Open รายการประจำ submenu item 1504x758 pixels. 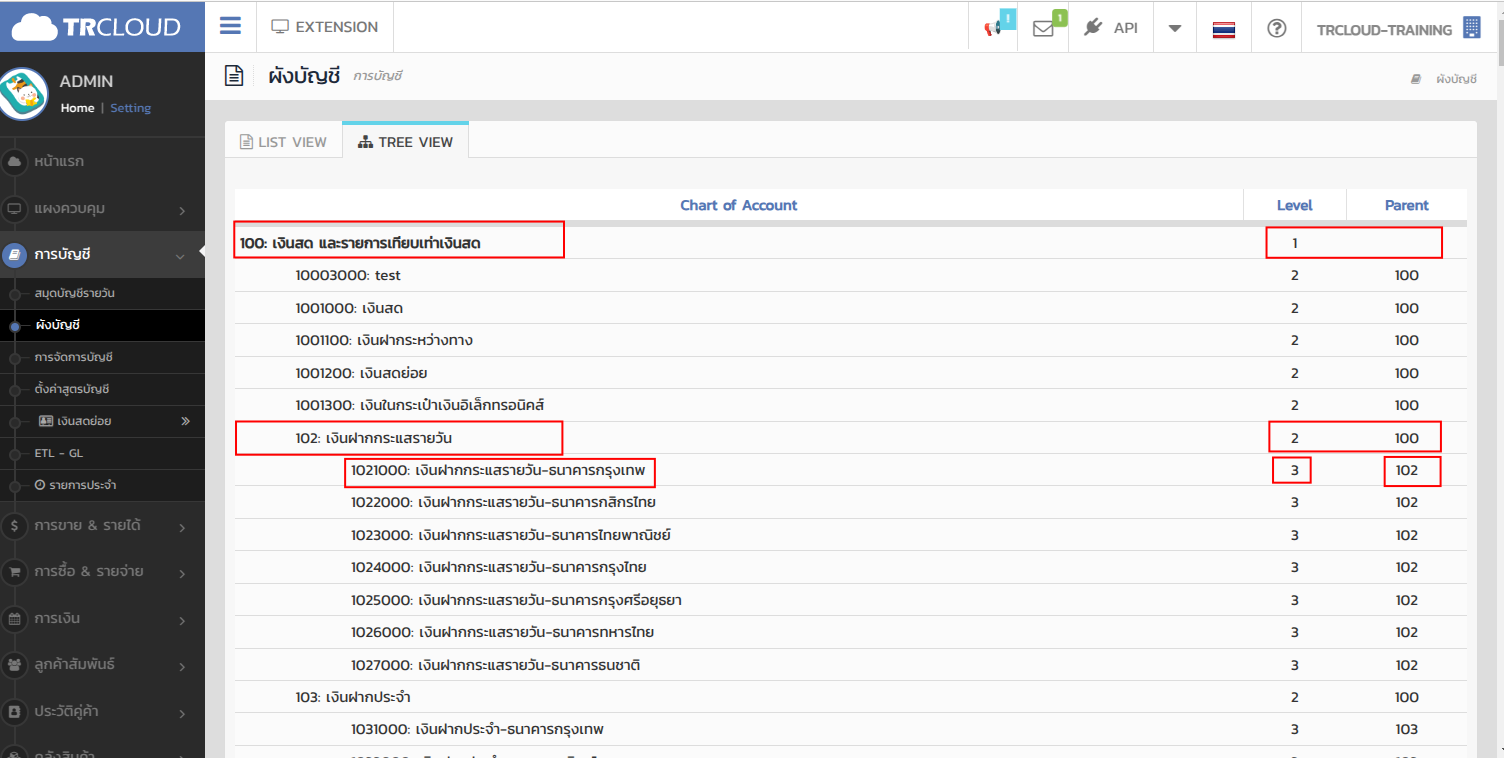(75, 485)
